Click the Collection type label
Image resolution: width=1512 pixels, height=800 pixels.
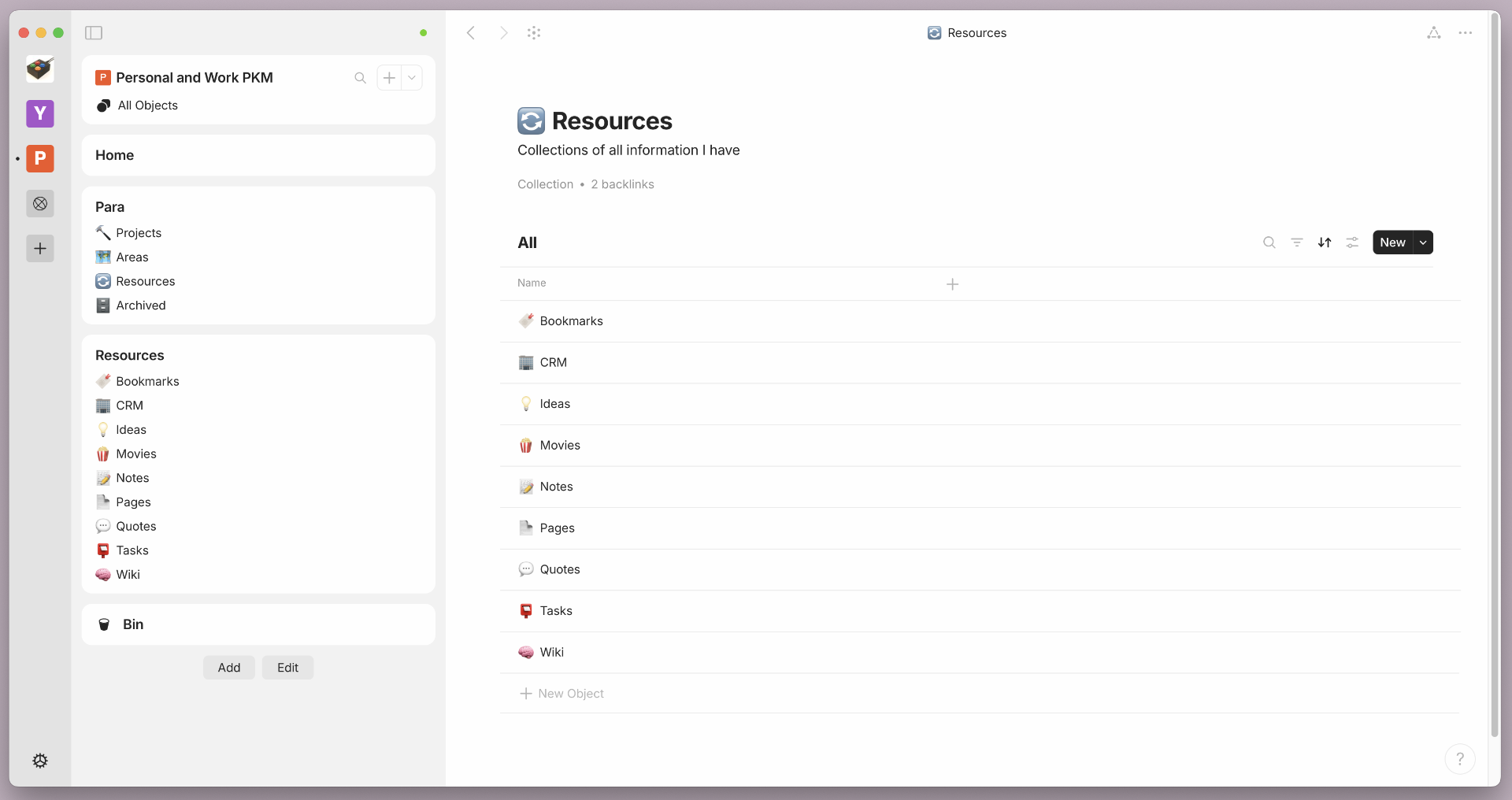click(x=545, y=184)
